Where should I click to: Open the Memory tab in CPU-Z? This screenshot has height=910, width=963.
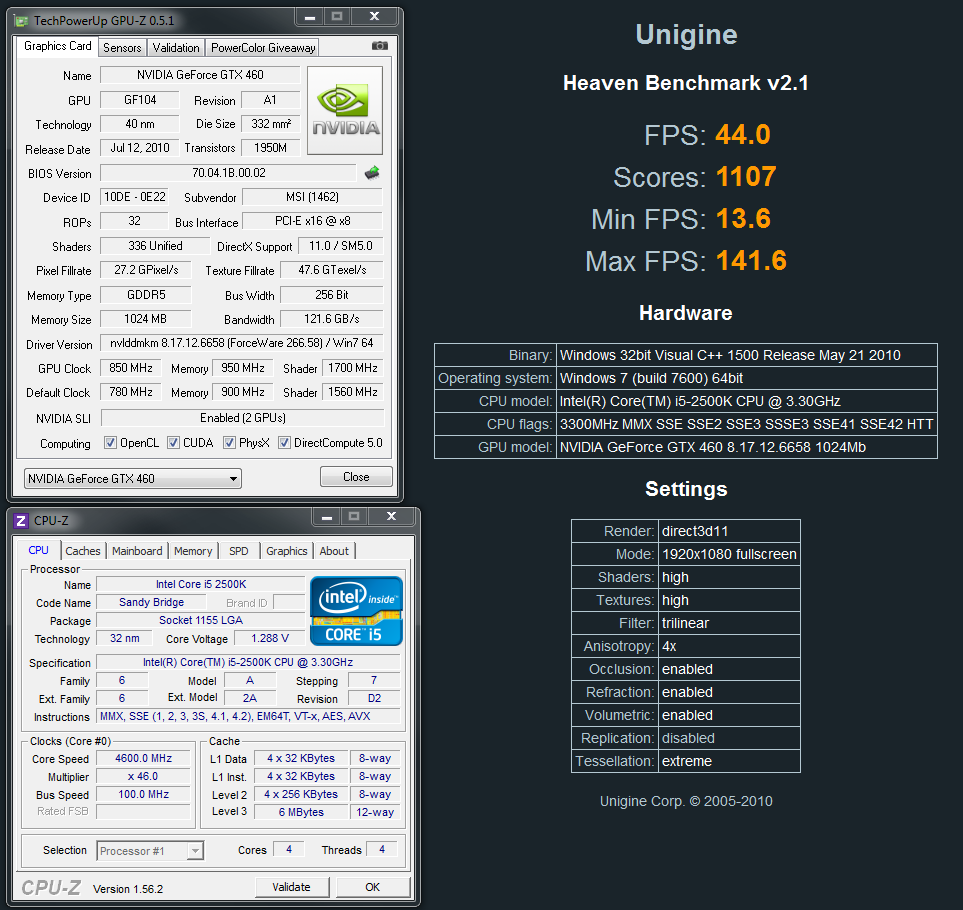(193, 551)
